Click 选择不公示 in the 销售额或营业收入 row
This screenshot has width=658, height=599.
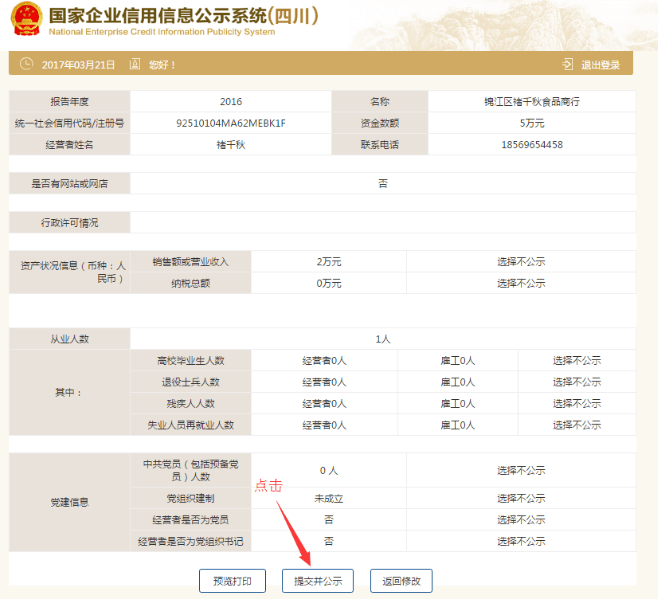click(521, 262)
